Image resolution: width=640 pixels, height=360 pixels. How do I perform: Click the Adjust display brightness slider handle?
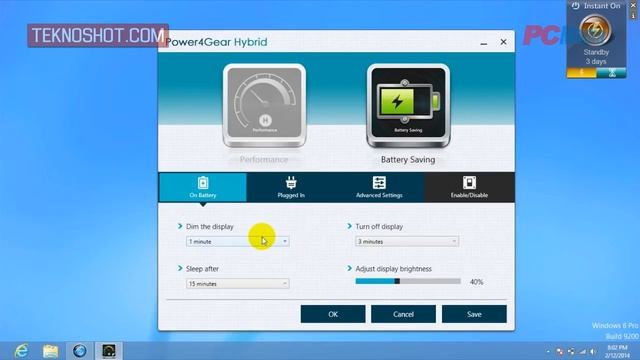coord(397,281)
